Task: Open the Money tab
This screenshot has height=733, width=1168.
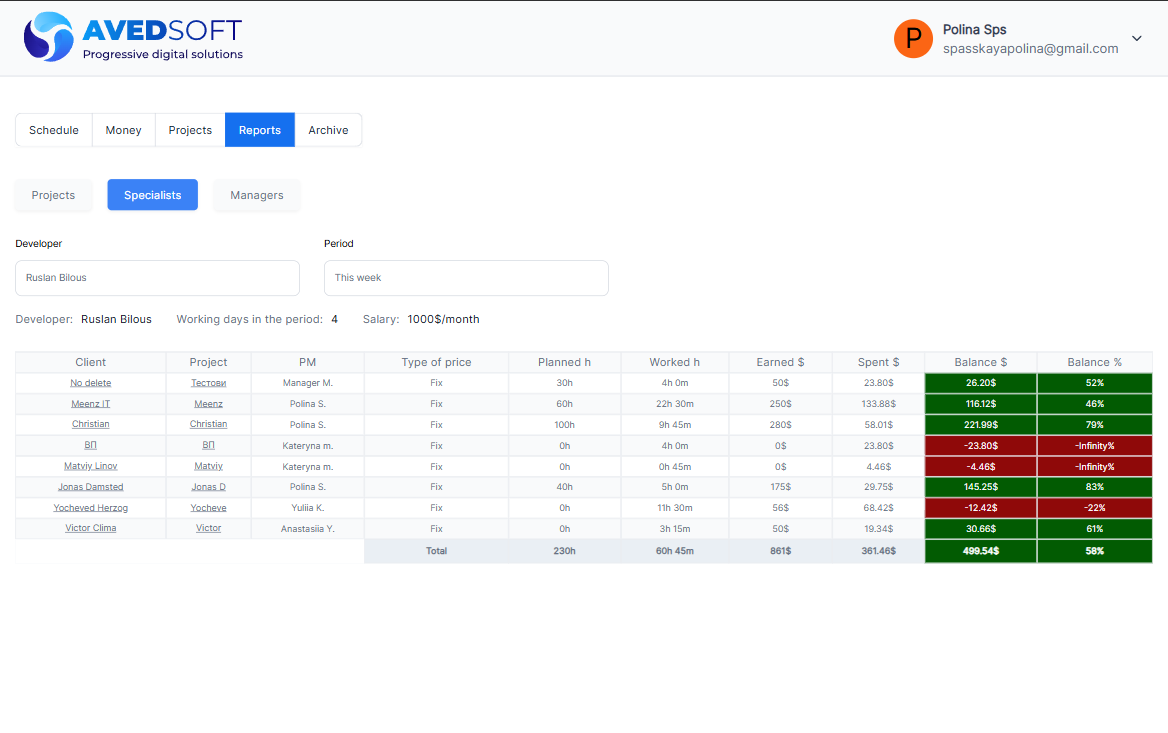Action: tap(124, 130)
